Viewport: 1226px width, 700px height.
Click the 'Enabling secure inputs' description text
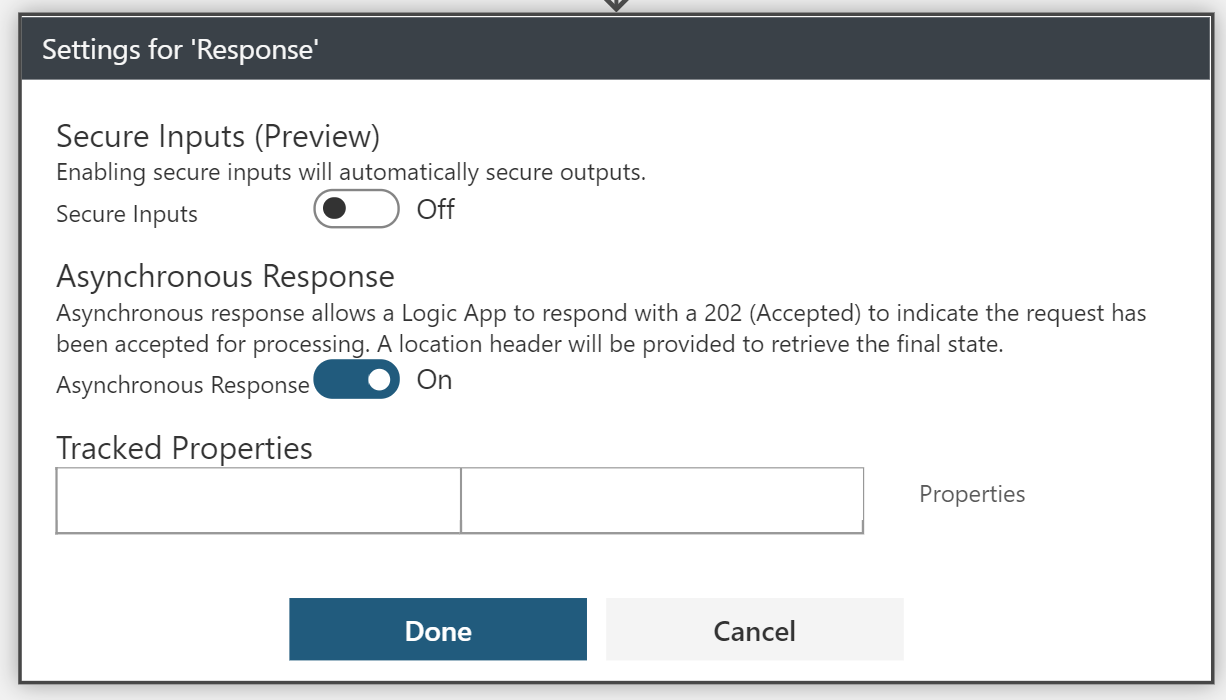pyautogui.click(x=350, y=172)
